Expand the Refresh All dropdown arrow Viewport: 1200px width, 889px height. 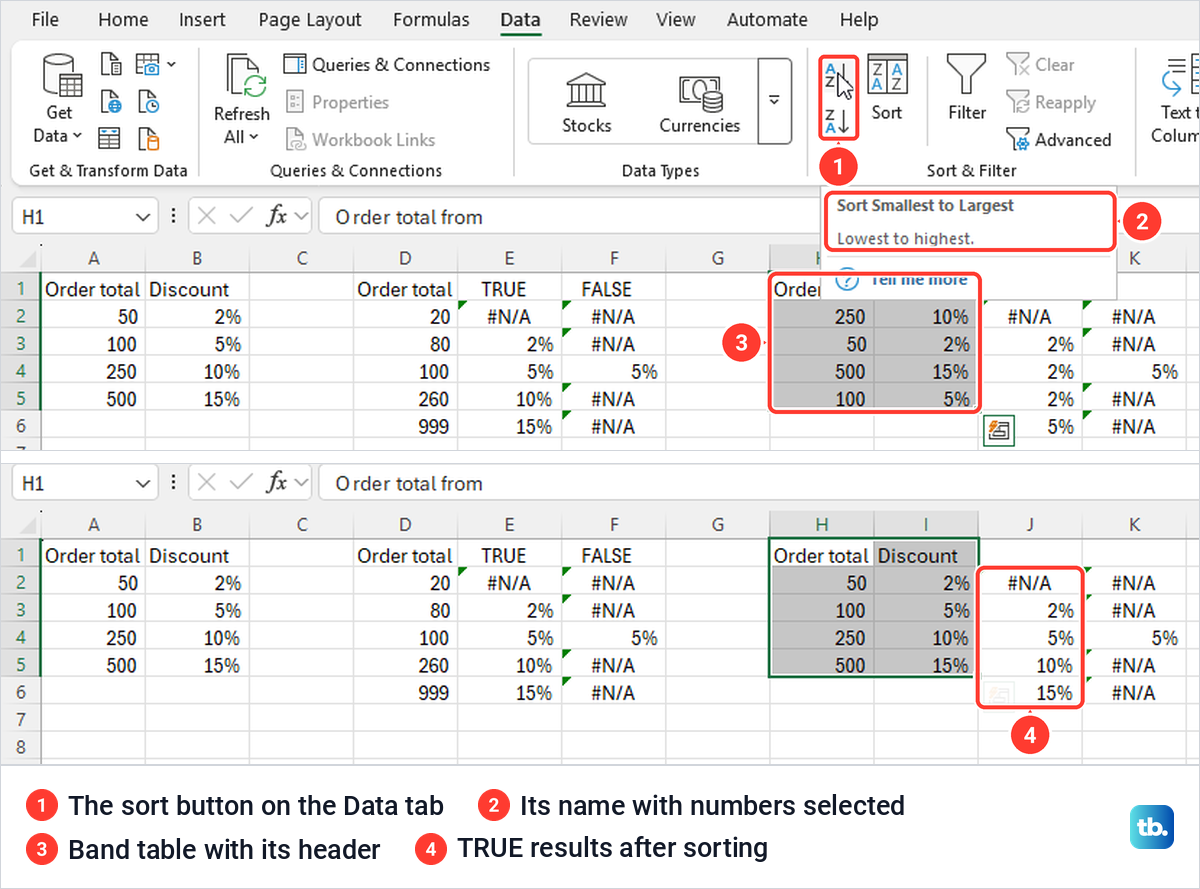(254, 137)
